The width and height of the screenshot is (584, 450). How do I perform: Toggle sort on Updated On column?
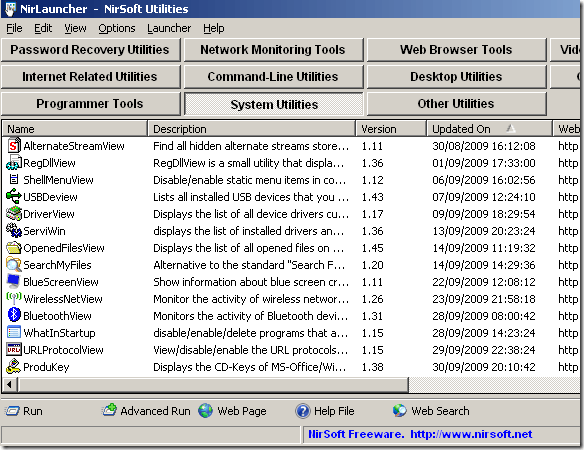489,129
